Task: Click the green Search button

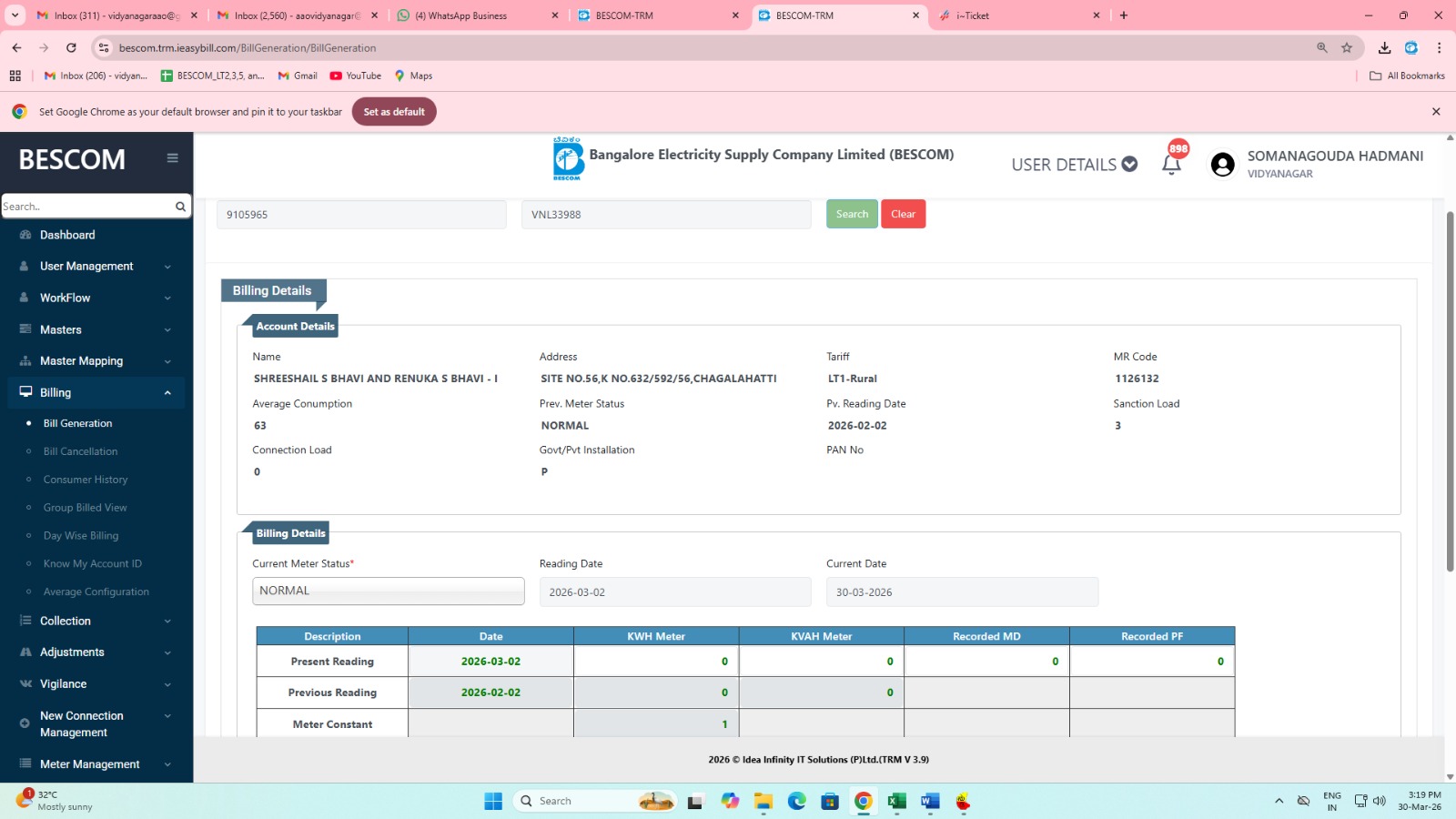Action: (x=852, y=214)
